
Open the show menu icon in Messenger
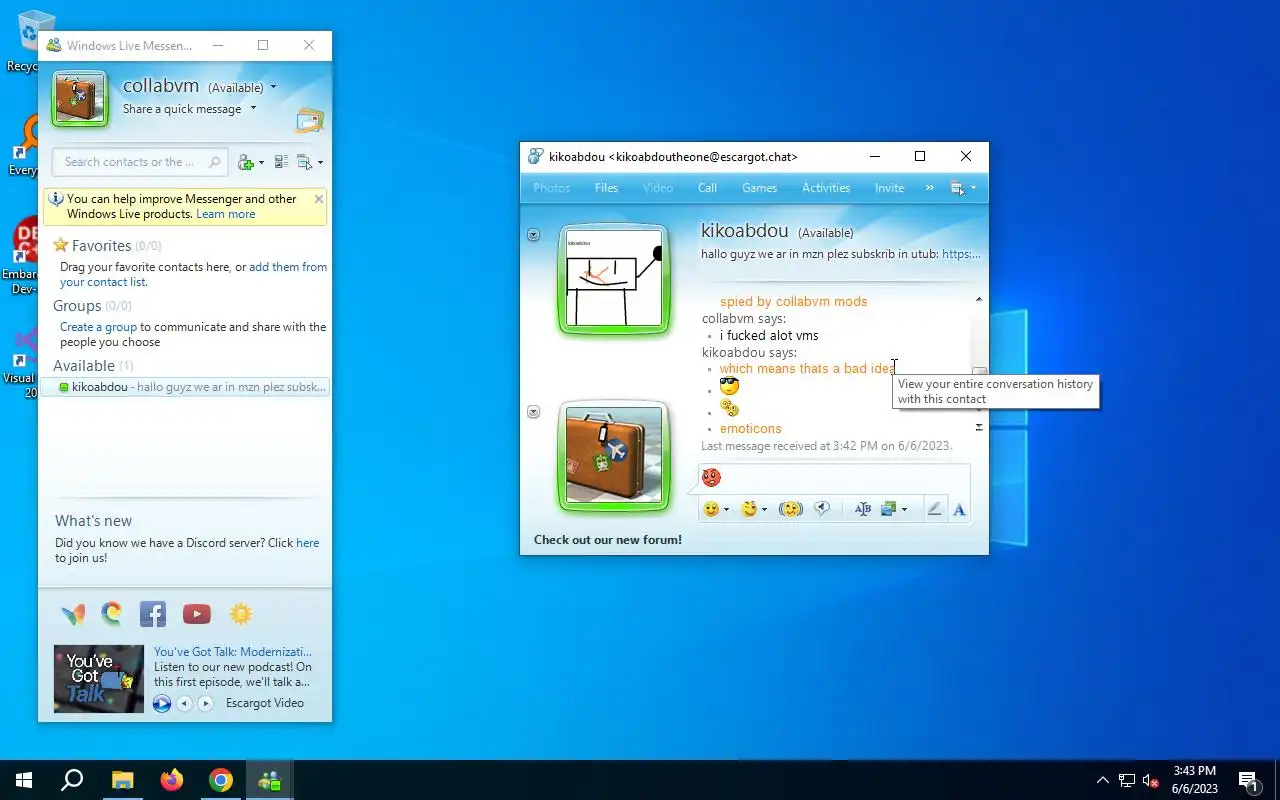(x=305, y=162)
